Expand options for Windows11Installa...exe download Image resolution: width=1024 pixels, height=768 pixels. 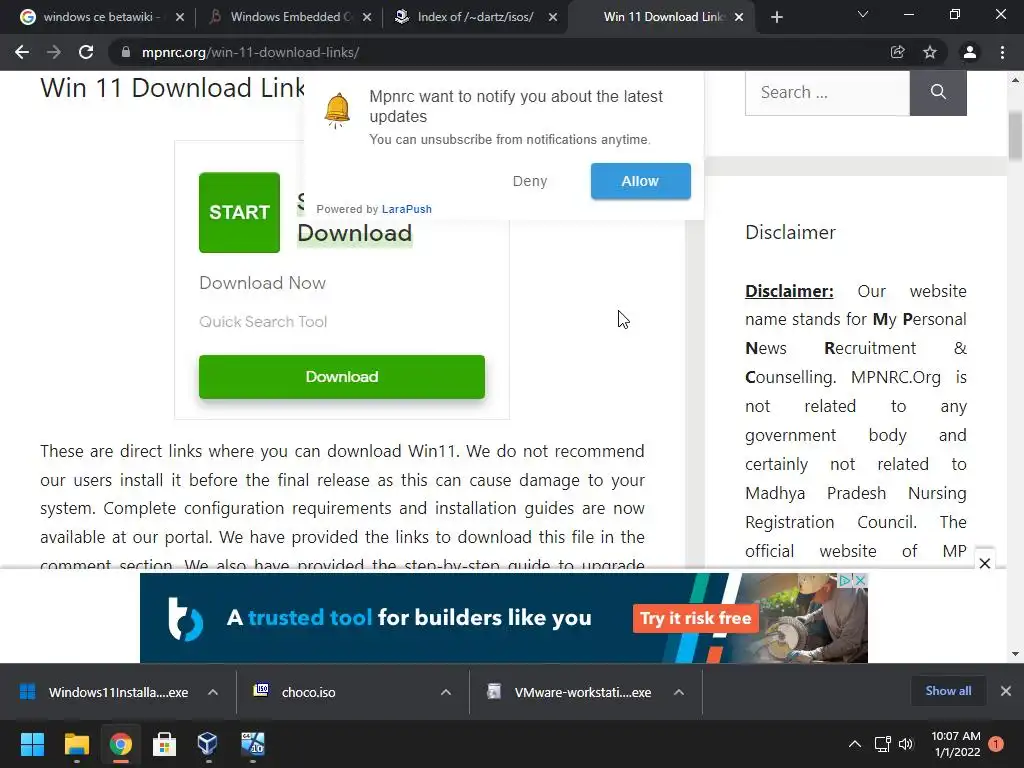click(x=212, y=692)
